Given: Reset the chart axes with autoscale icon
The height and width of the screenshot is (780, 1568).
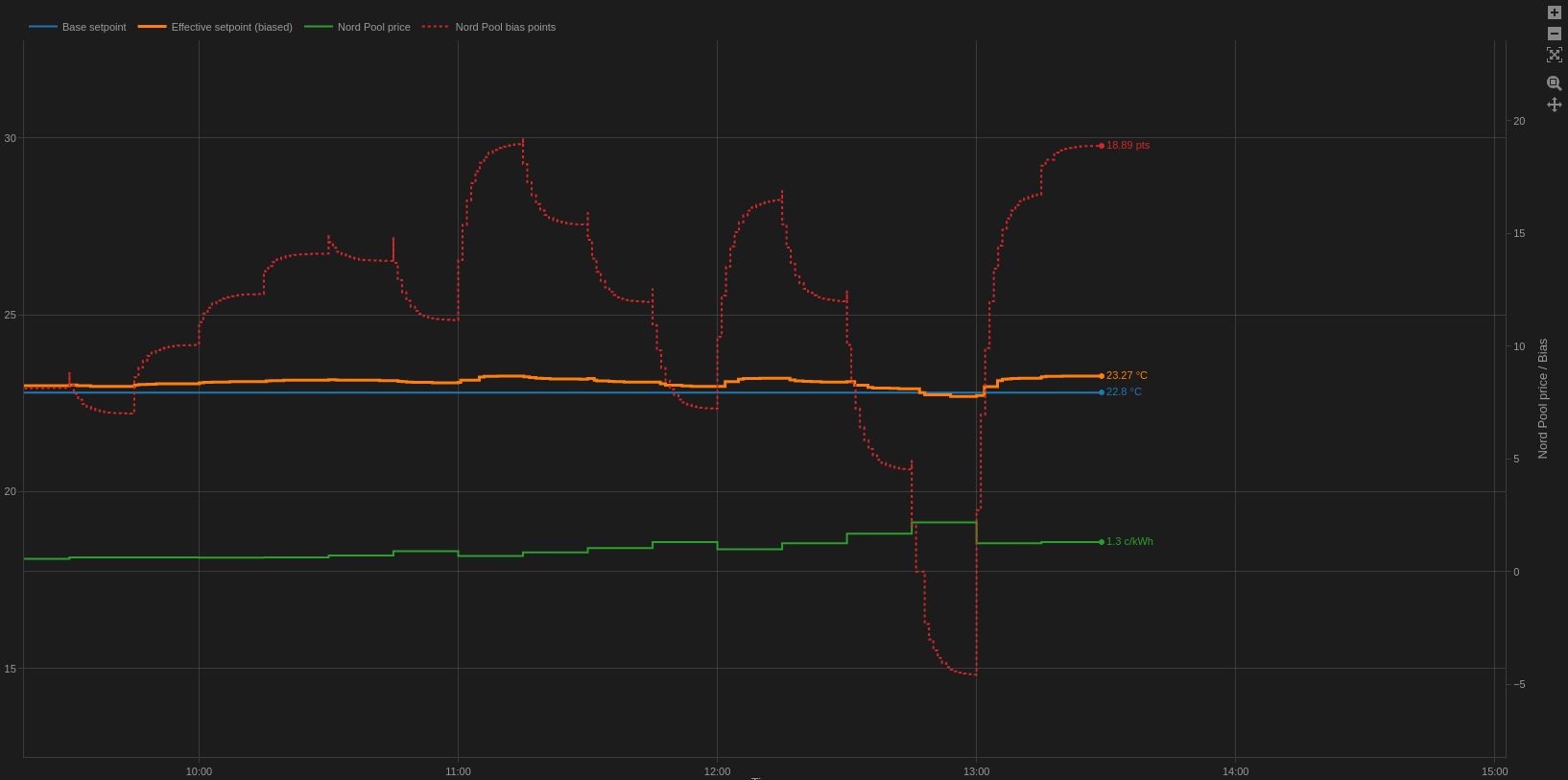Looking at the screenshot, I should [x=1554, y=56].
